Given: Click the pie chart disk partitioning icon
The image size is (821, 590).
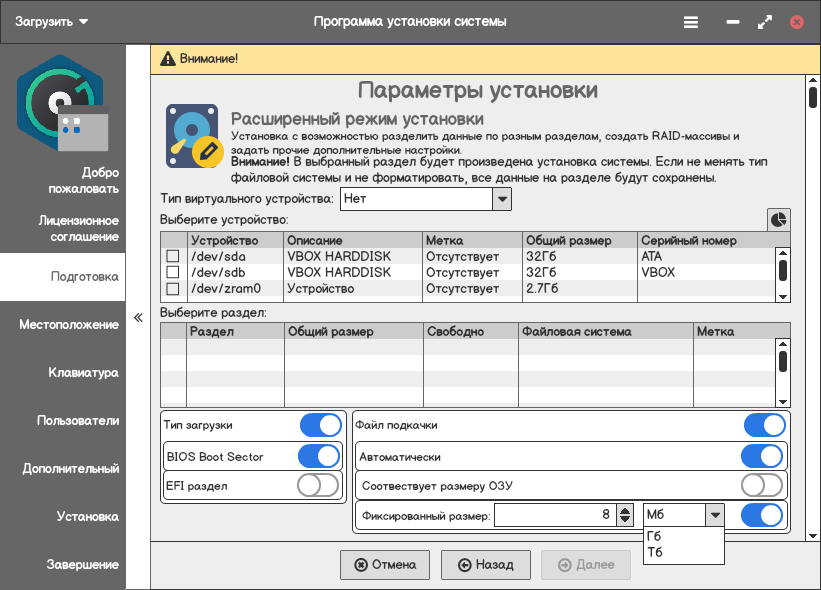Looking at the screenshot, I should click(x=778, y=219).
